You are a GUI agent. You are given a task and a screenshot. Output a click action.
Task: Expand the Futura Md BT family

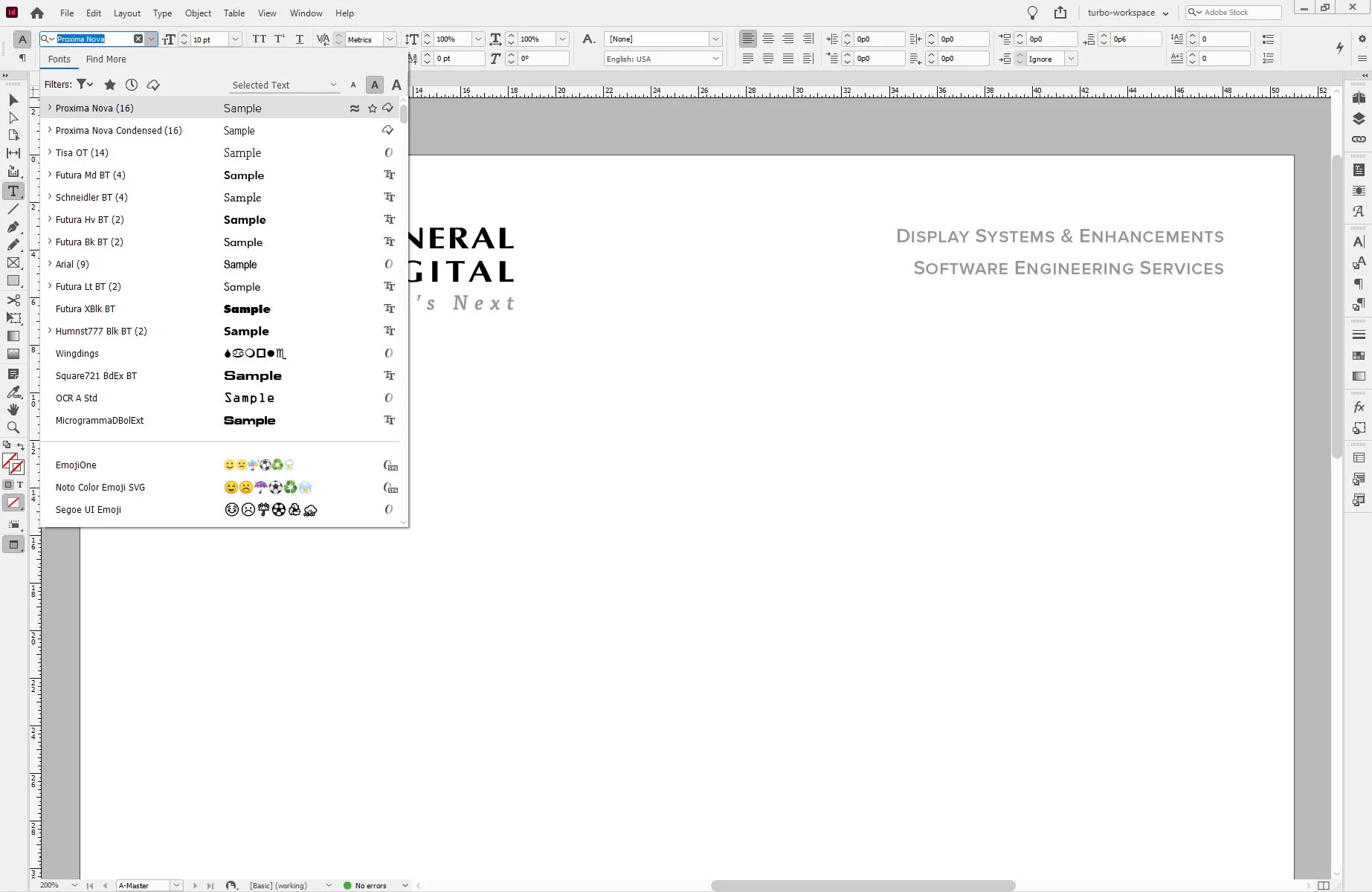(50, 175)
